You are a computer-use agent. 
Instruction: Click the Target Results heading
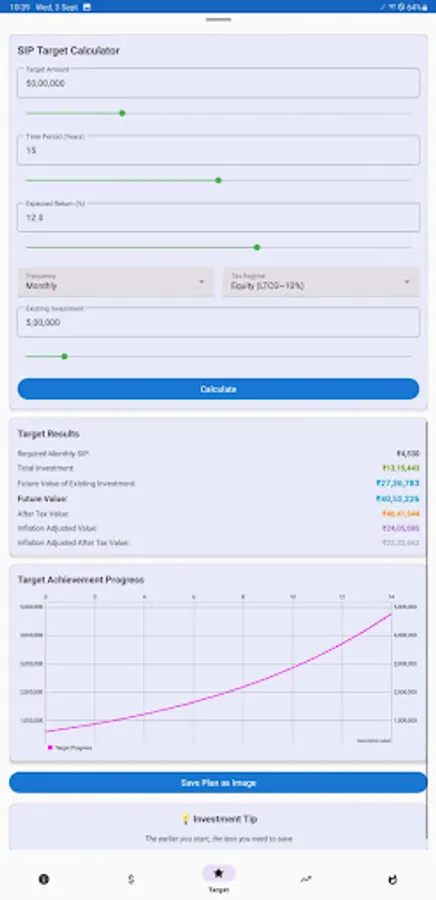[x=49, y=433]
